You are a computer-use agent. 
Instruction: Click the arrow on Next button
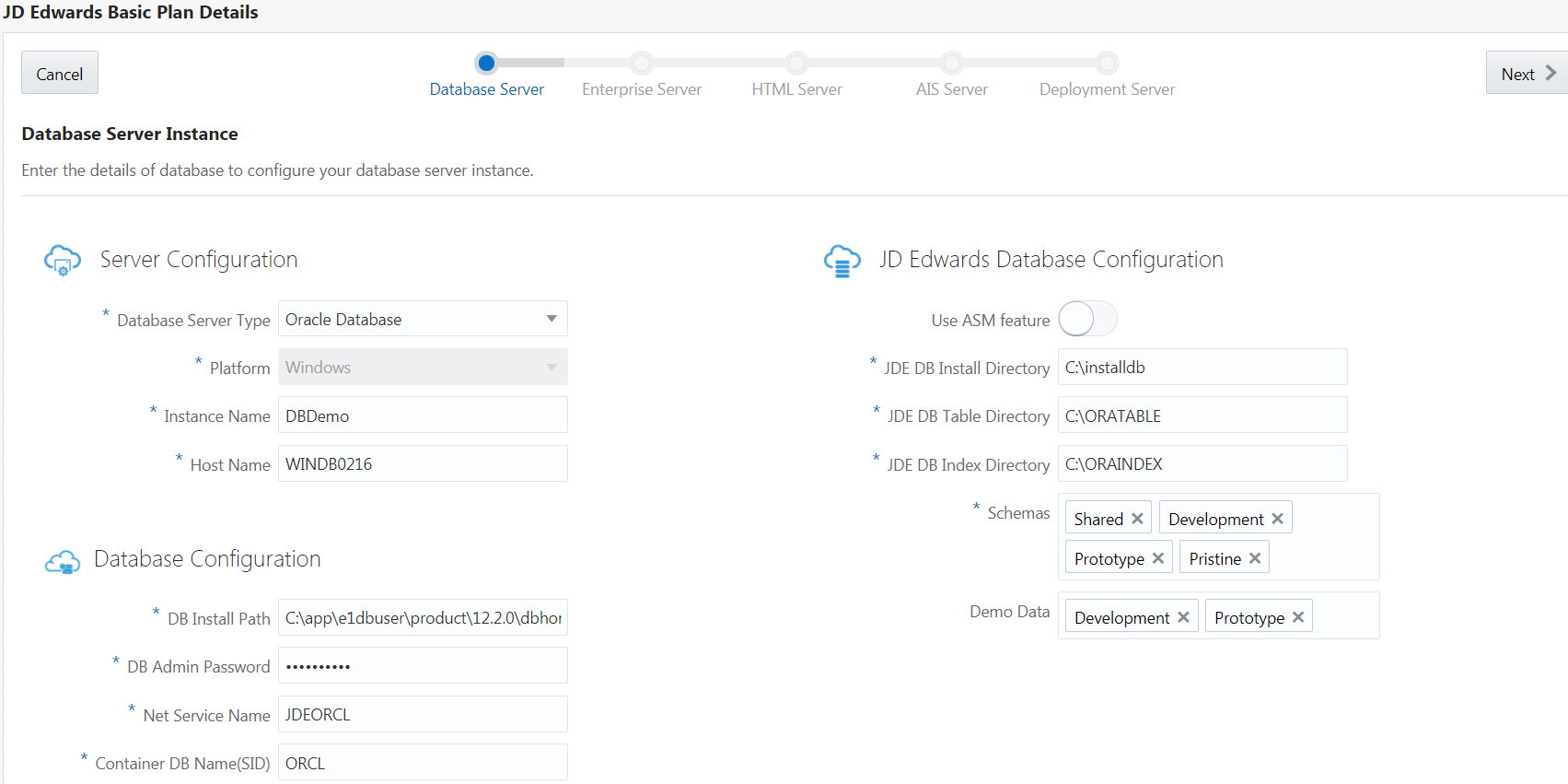(x=1551, y=73)
